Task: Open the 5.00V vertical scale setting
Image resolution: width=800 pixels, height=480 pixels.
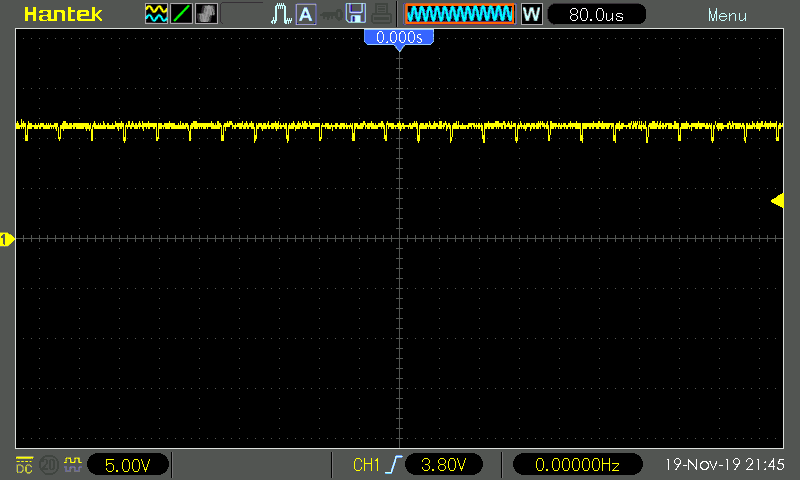Action: click(128, 465)
